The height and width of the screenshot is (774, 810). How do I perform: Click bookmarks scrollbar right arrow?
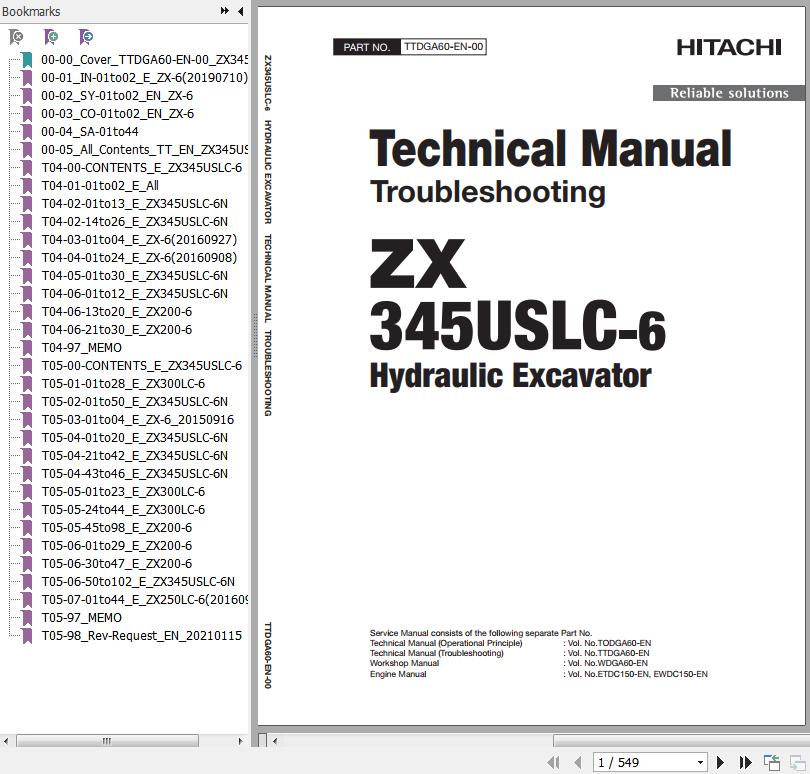tap(240, 741)
